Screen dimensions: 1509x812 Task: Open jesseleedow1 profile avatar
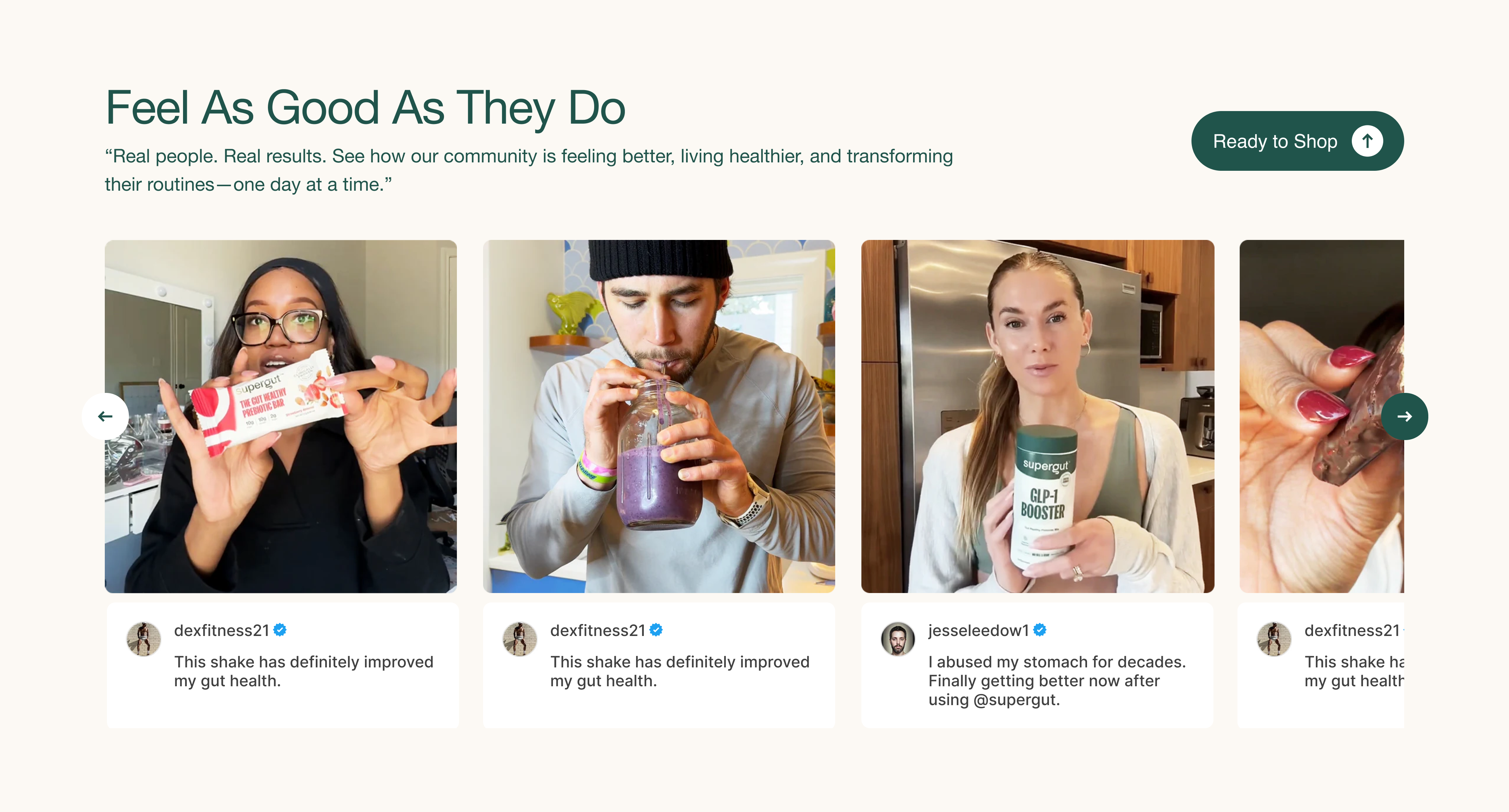click(897, 638)
